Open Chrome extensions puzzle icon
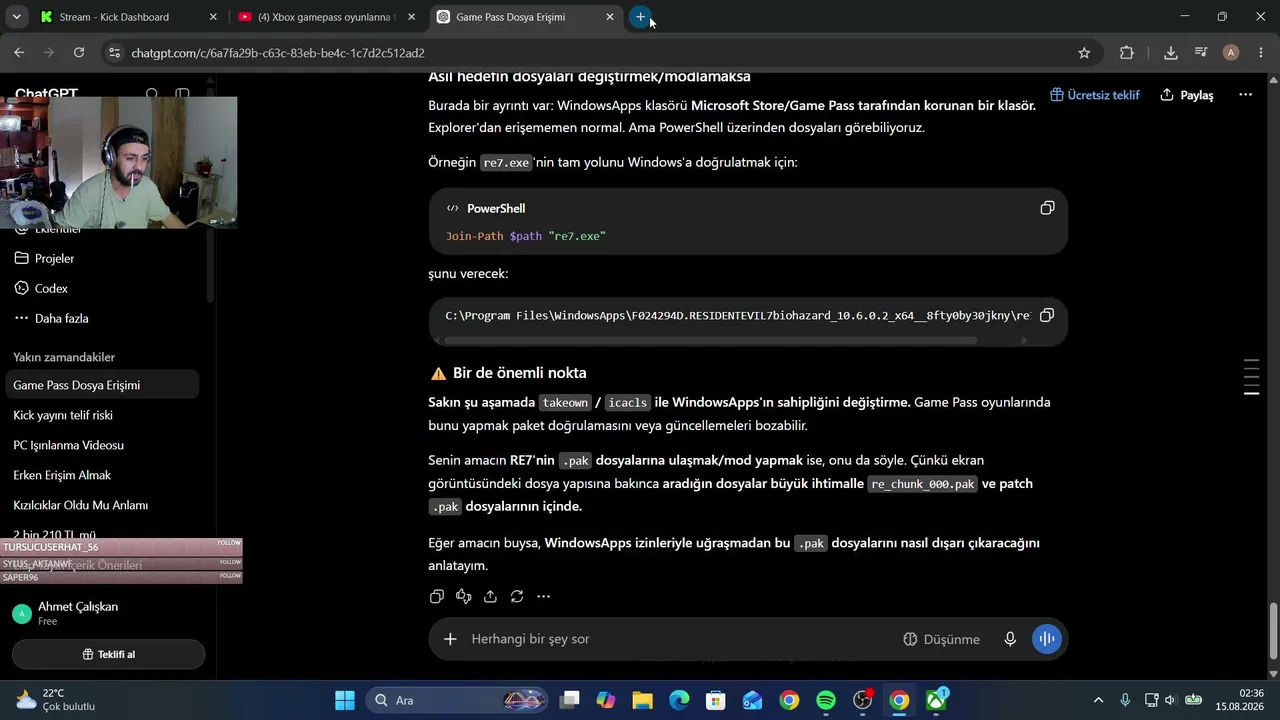1280x720 pixels. (x=1127, y=53)
